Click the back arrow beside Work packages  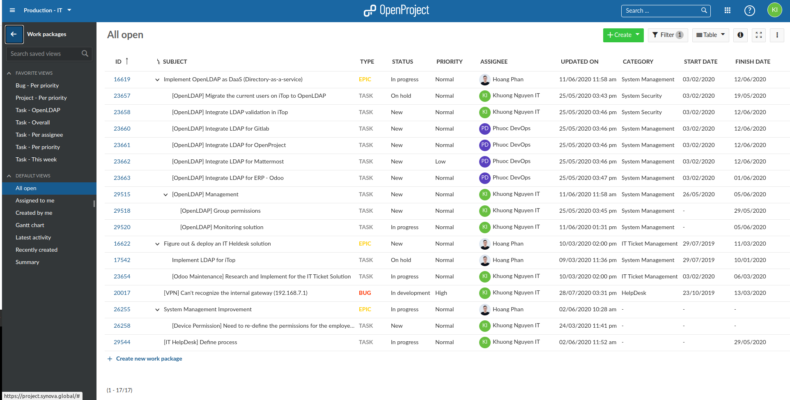[14, 34]
